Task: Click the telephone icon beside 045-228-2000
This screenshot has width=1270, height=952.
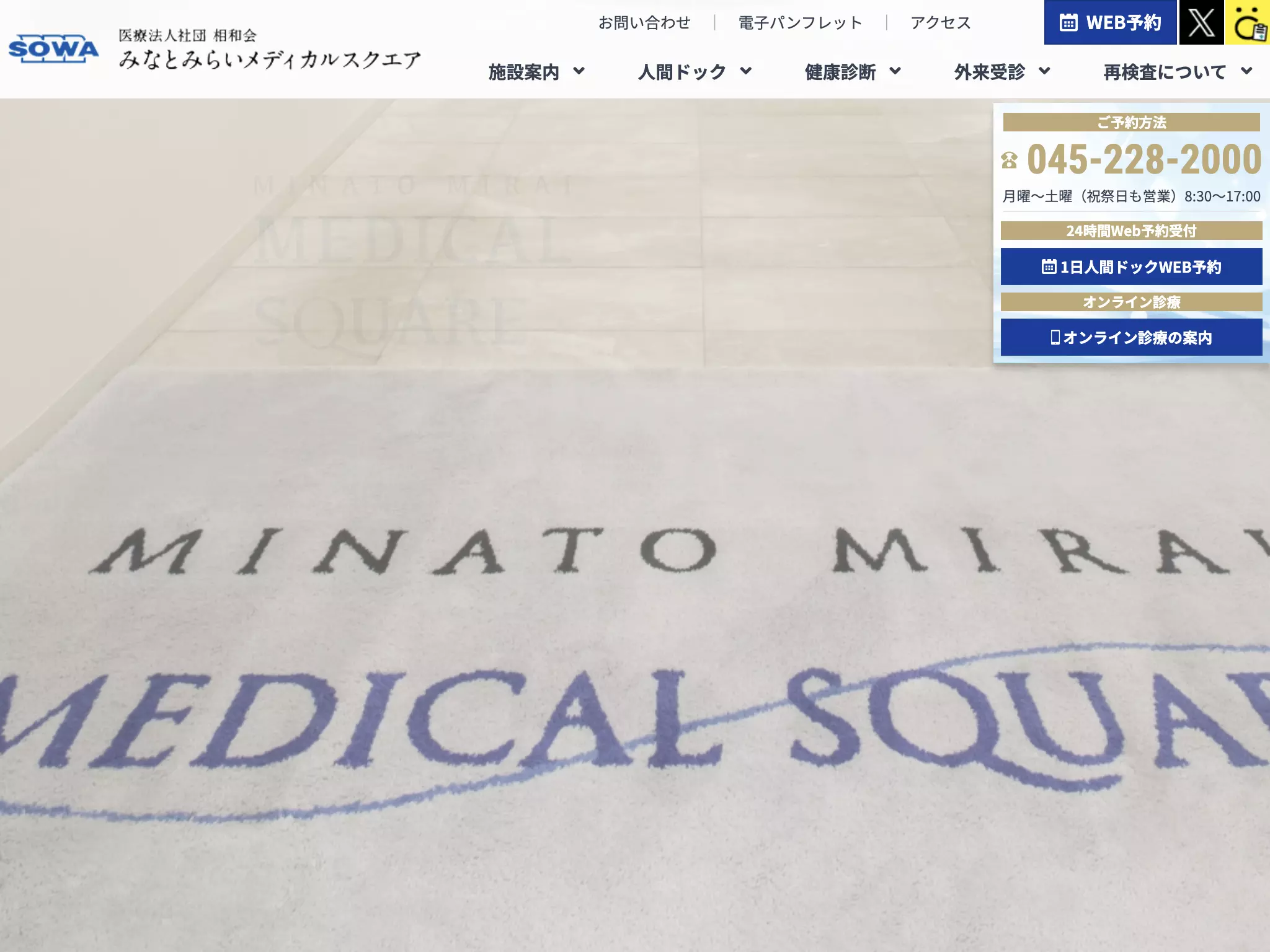Action: pyautogui.click(x=1010, y=160)
